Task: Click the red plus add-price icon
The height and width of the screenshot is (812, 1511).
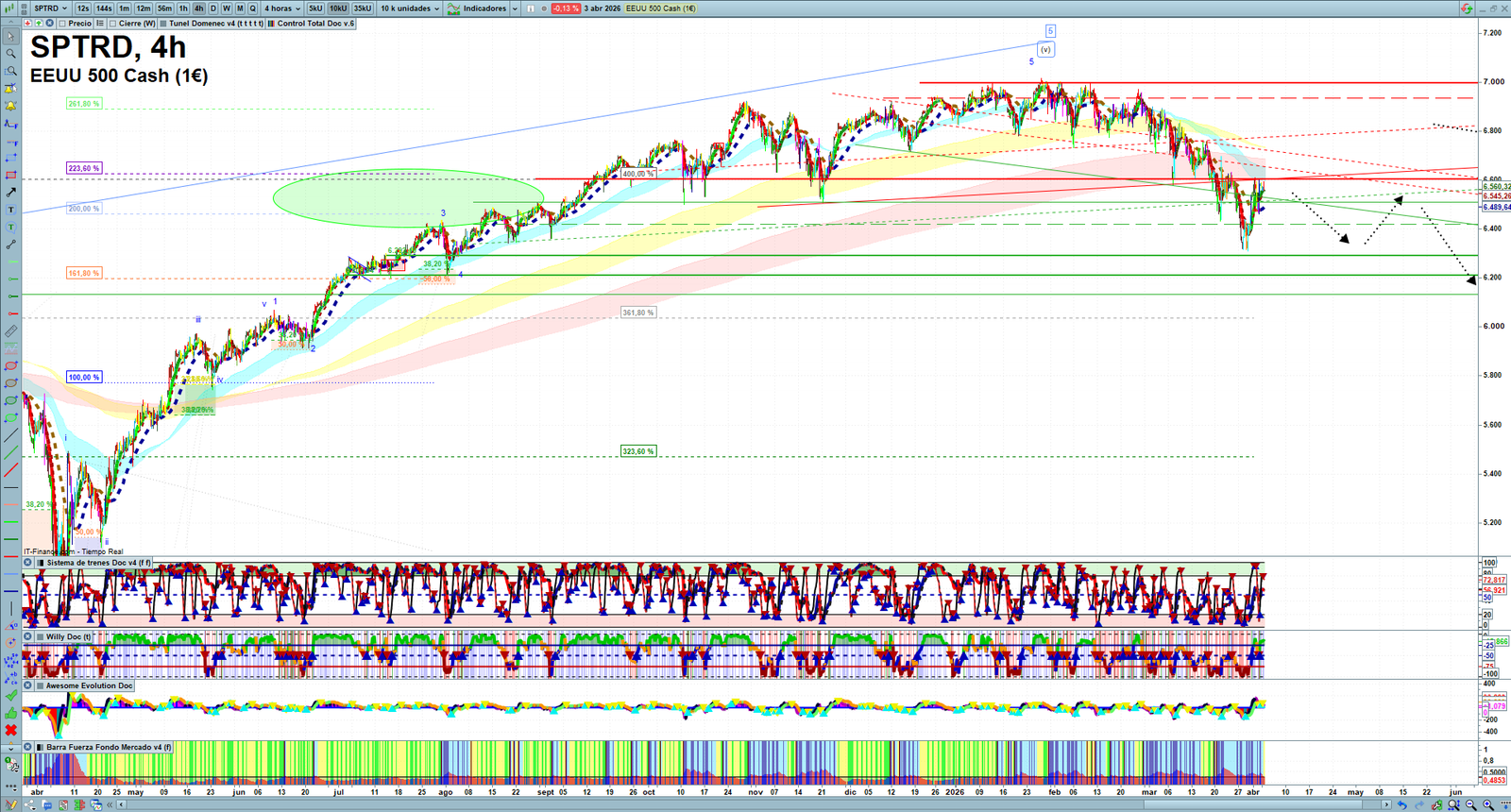Action: 28,24
